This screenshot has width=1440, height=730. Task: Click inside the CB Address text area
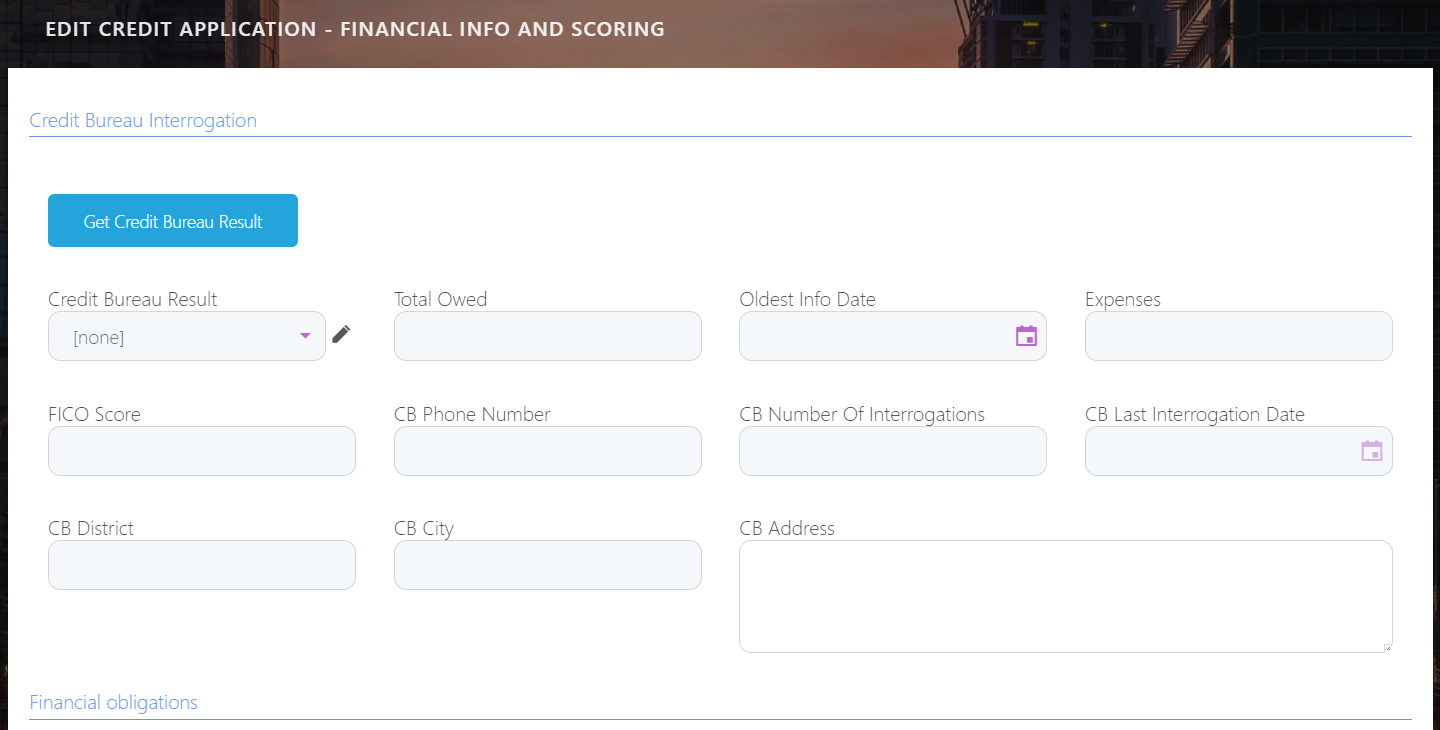click(x=1065, y=596)
